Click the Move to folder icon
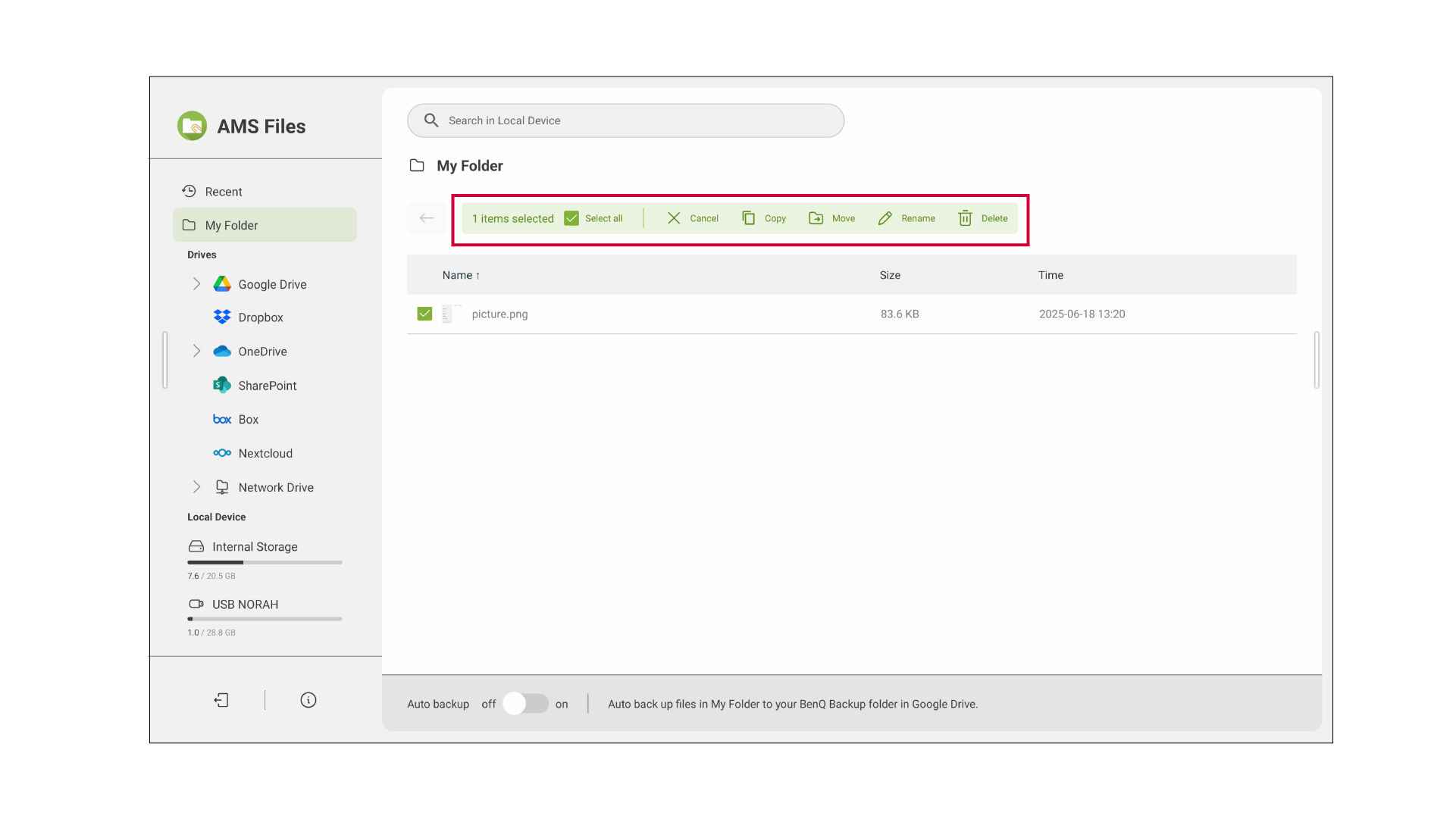 (x=816, y=218)
